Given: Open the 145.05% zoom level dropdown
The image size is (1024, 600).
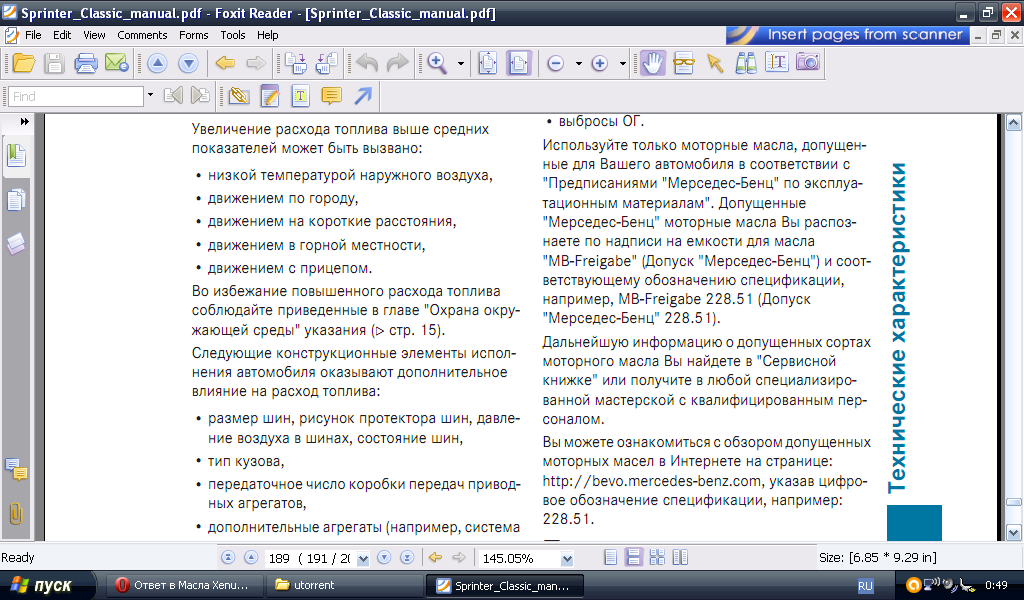Looking at the screenshot, I should [566, 559].
